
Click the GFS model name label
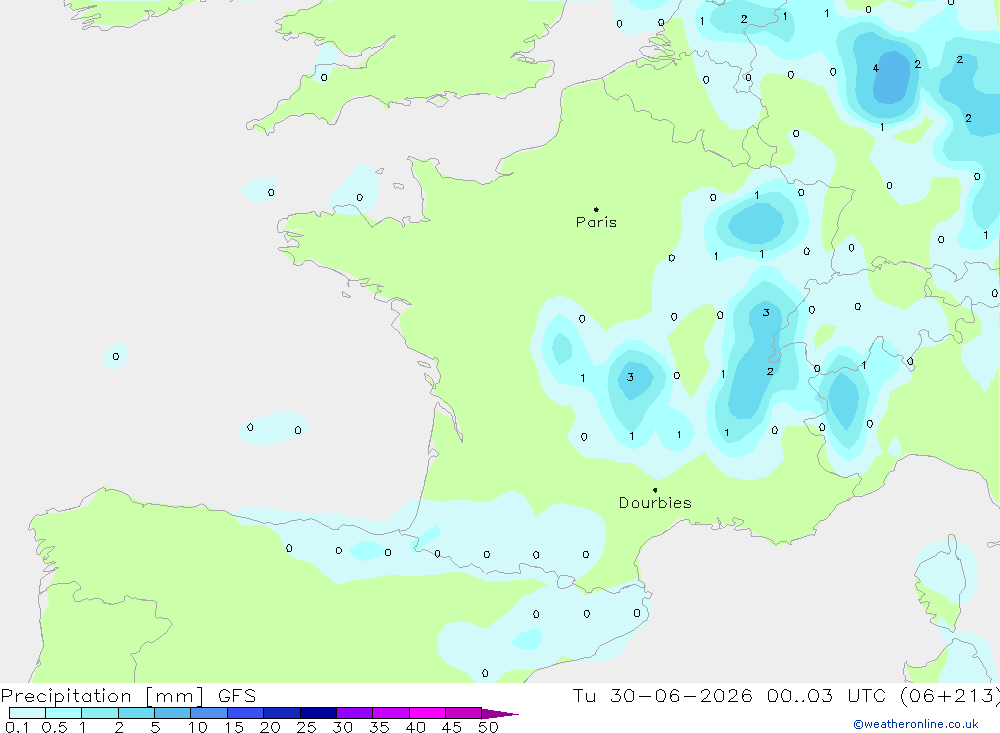tap(237, 695)
